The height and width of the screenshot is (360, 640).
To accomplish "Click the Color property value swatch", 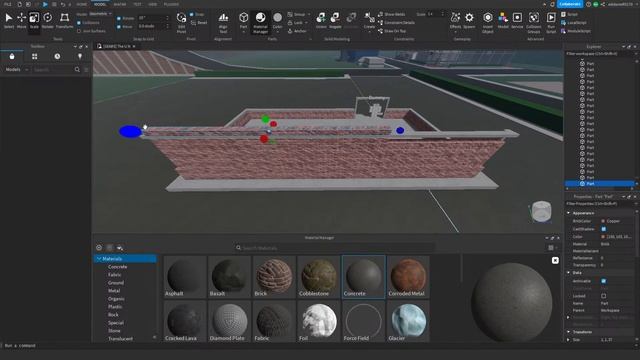I will pyautogui.click(x=603, y=237).
